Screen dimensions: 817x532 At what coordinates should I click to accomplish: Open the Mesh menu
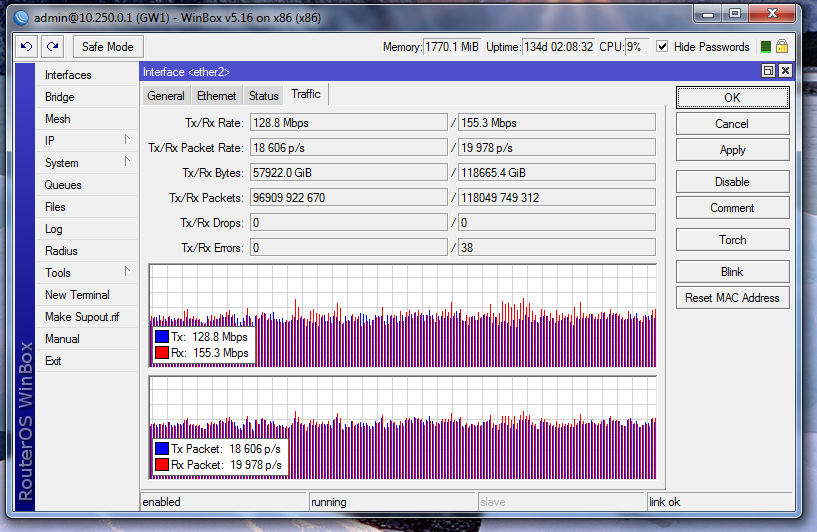click(86, 119)
